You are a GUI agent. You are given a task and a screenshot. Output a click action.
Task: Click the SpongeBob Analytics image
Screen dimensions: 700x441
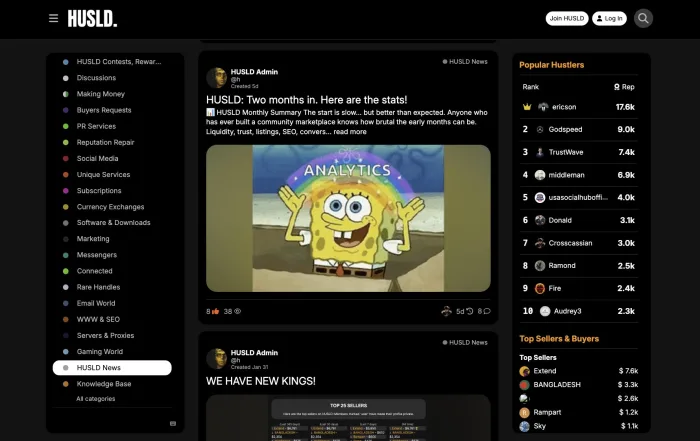(x=348, y=218)
